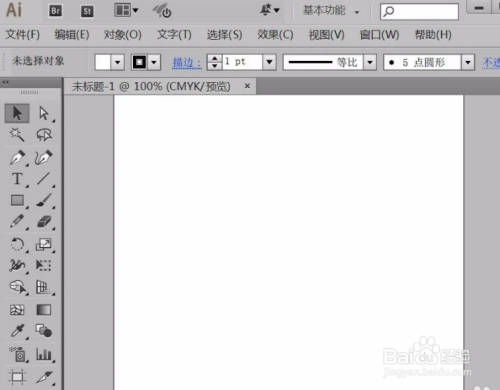Select the Free Transform tool
This screenshot has height=390, width=500.
pos(44,266)
